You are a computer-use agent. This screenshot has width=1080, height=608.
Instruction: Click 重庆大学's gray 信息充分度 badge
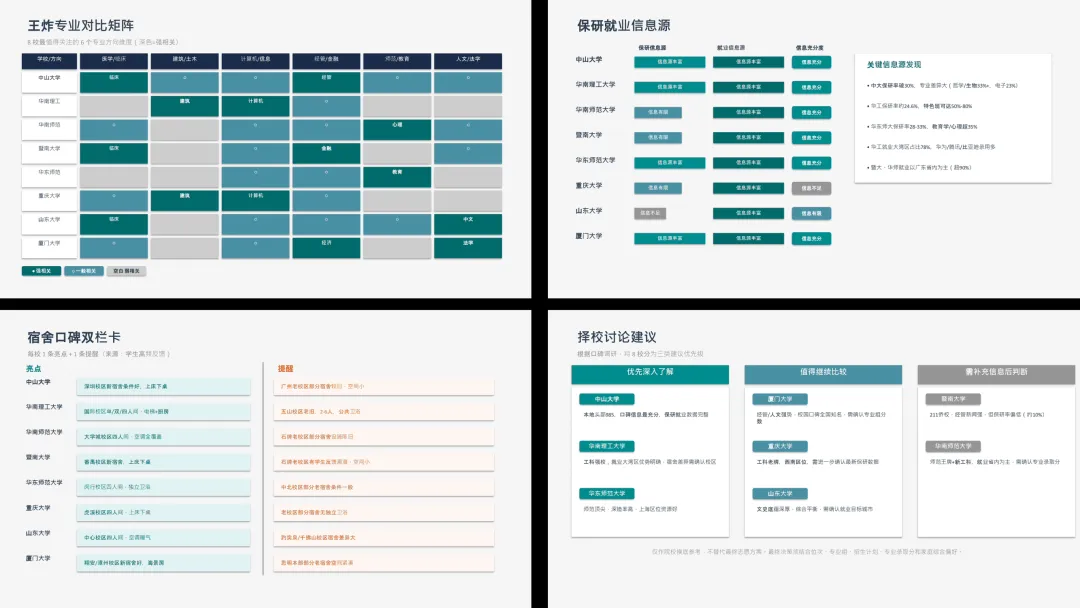811,188
